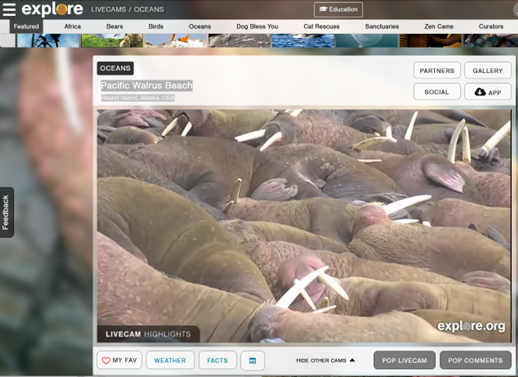Viewport: 518px width, 377px height.
Task: Open the PARTNERS button
Action: point(437,71)
